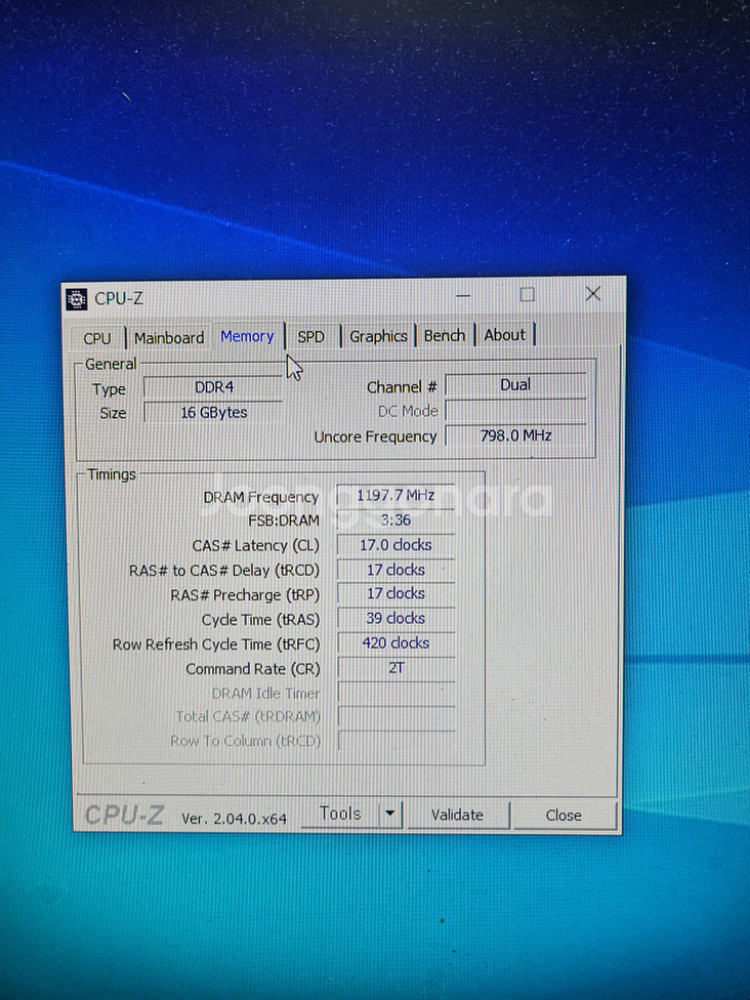Click CAS# Latency value 17.0 clocks
This screenshot has width=750, height=1000.
pyautogui.click(x=395, y=545)
